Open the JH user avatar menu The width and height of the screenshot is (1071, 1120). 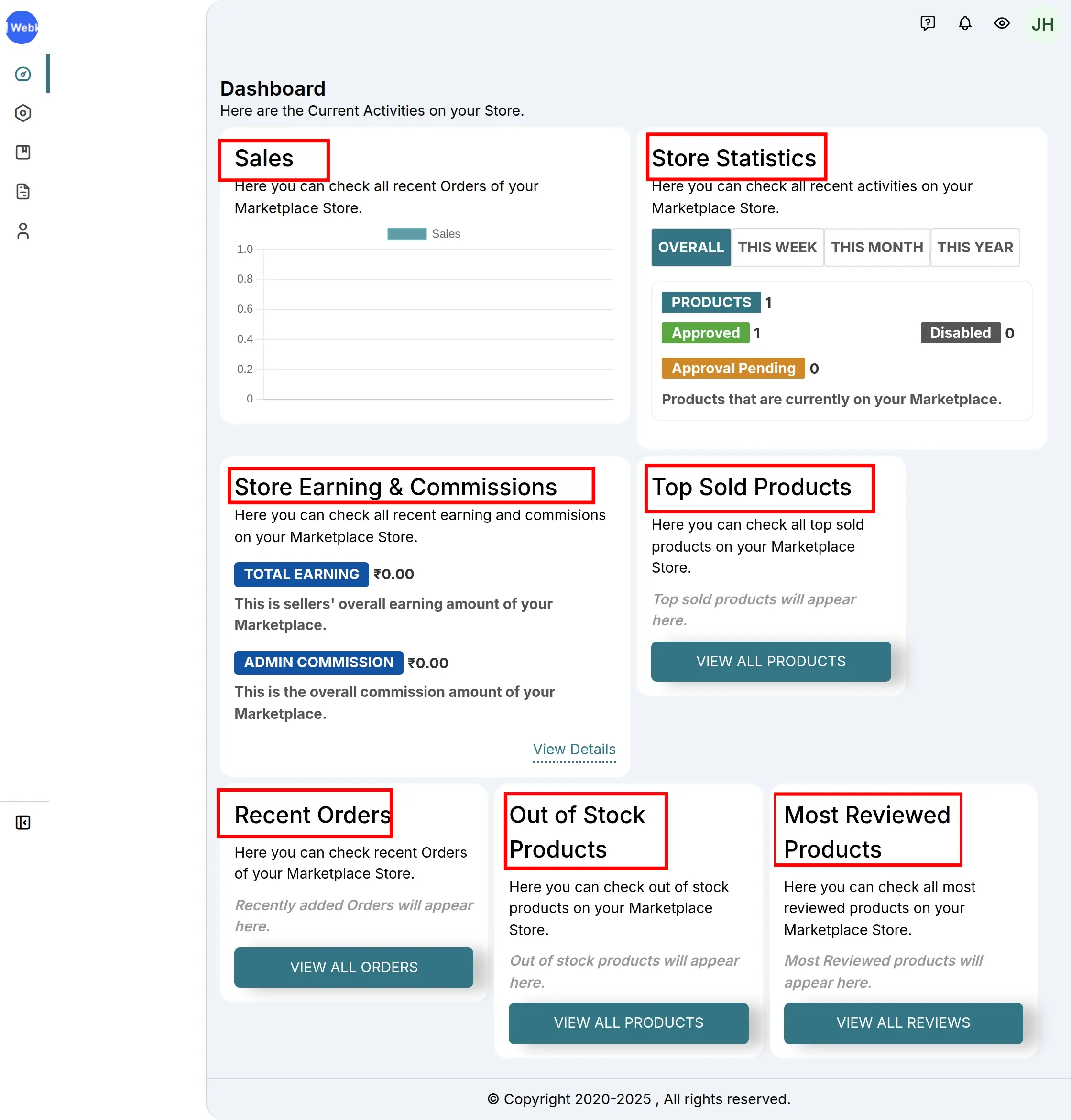pyautogui.click(x=1042, y=24)
